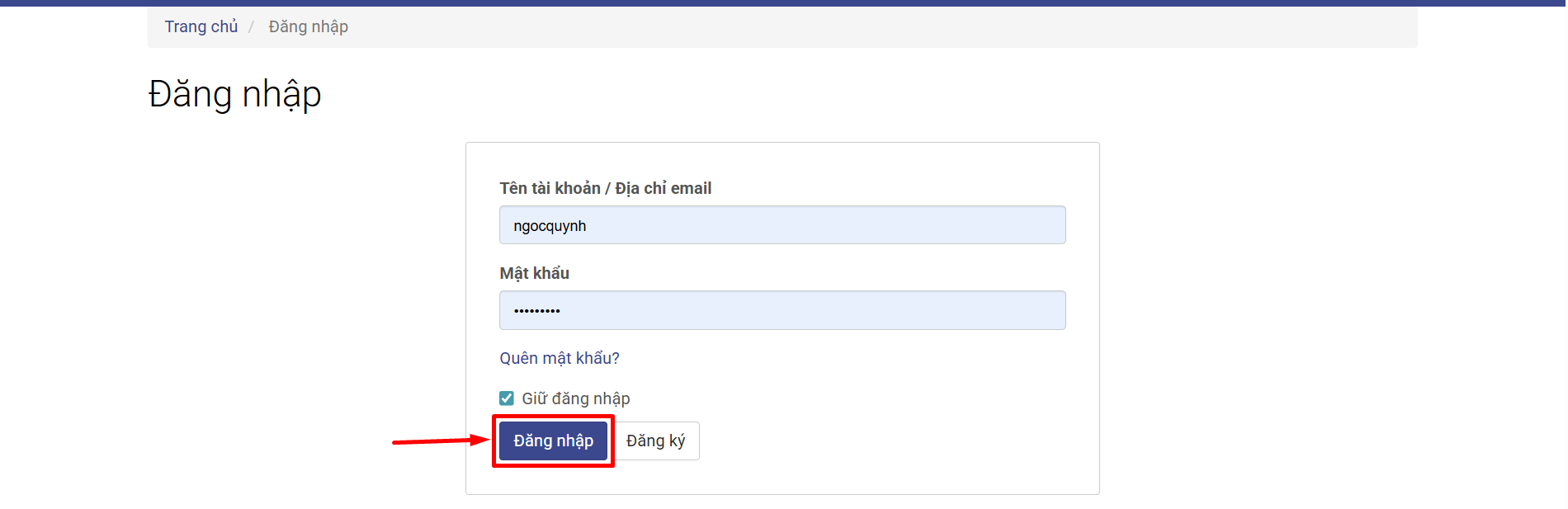The height and width of the screenshot is (509, 1568).
Task: Click the Mật khẩu field label
Action: (534, 273)
